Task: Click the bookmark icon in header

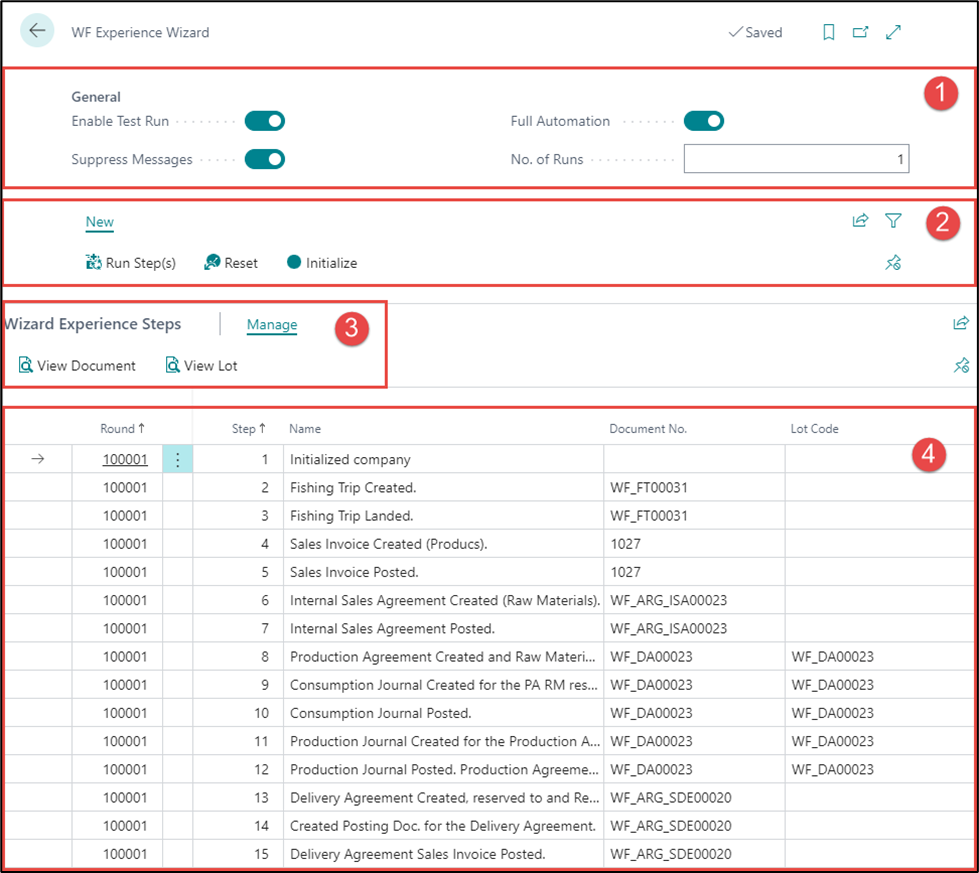Action: pyautogui.click(x=828, y=32)
